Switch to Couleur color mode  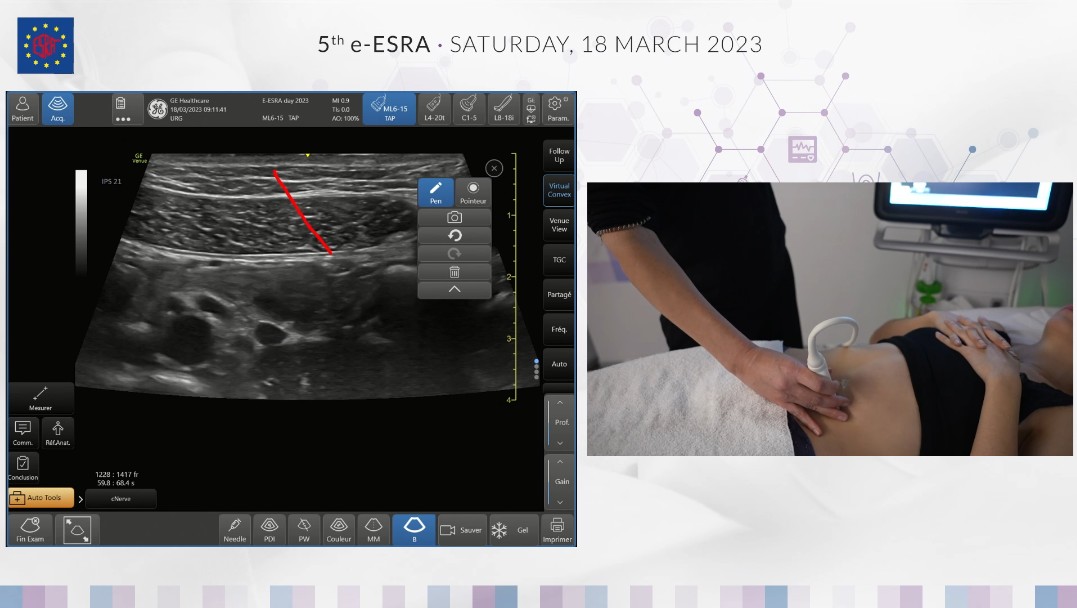[339, 530]
